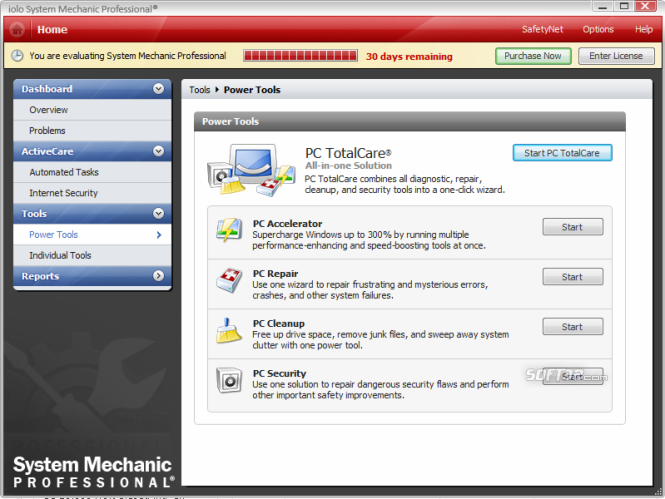Select Power Tools in sidebar
The image size is (665, 499).
pyautogui.click(x=92, y=234)
